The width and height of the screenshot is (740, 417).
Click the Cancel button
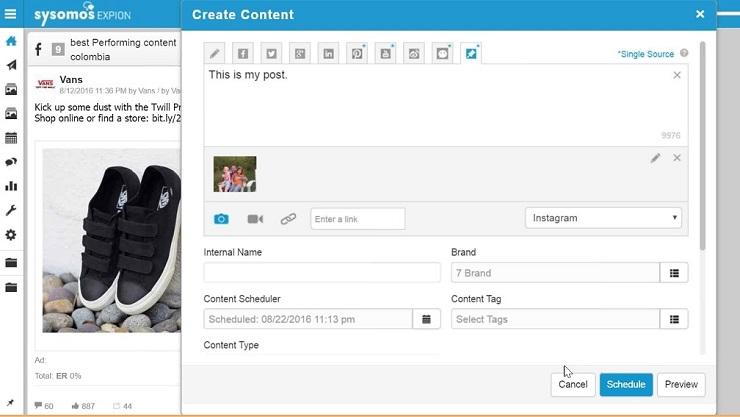(573, 384)
